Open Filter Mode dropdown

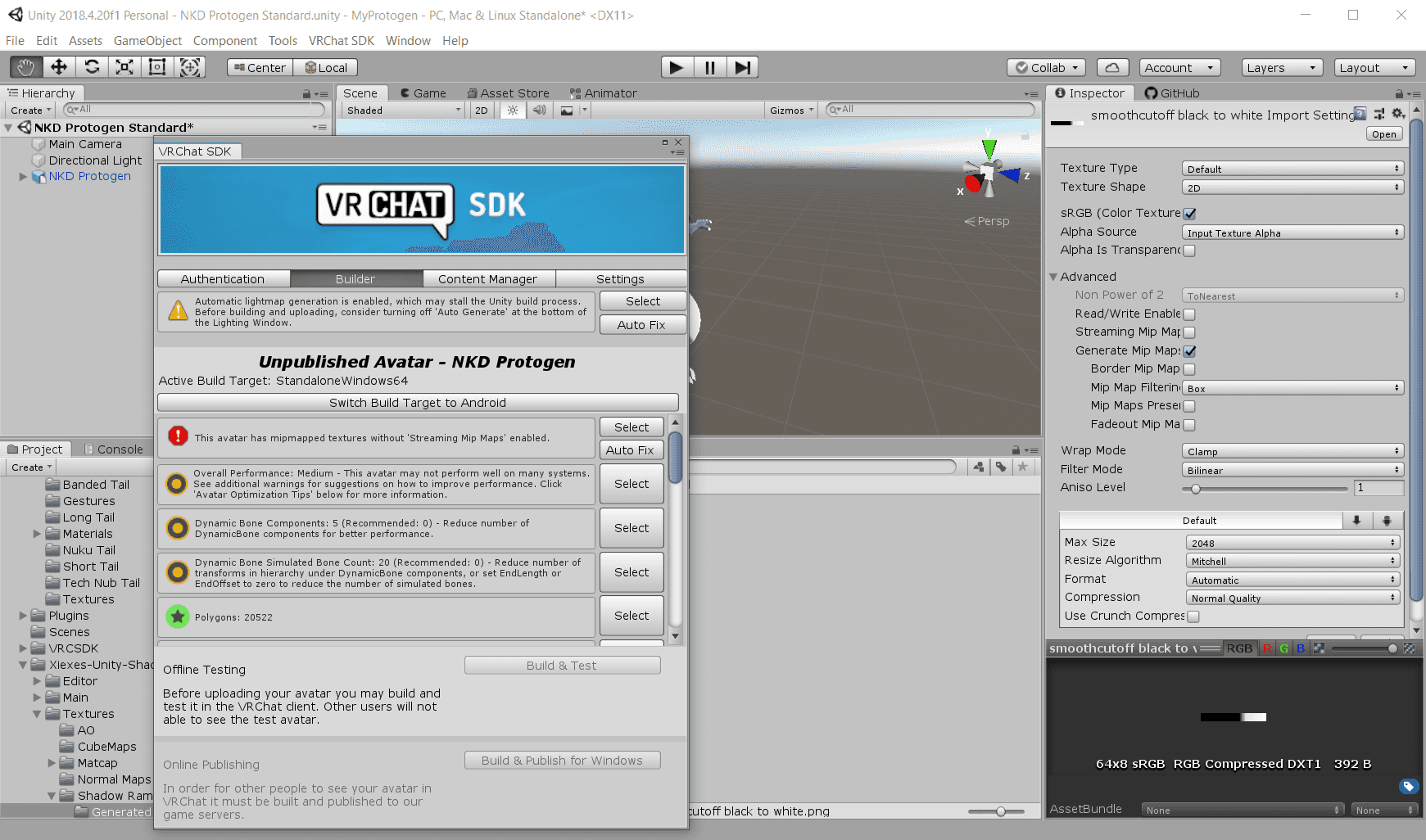point(1292,470)
